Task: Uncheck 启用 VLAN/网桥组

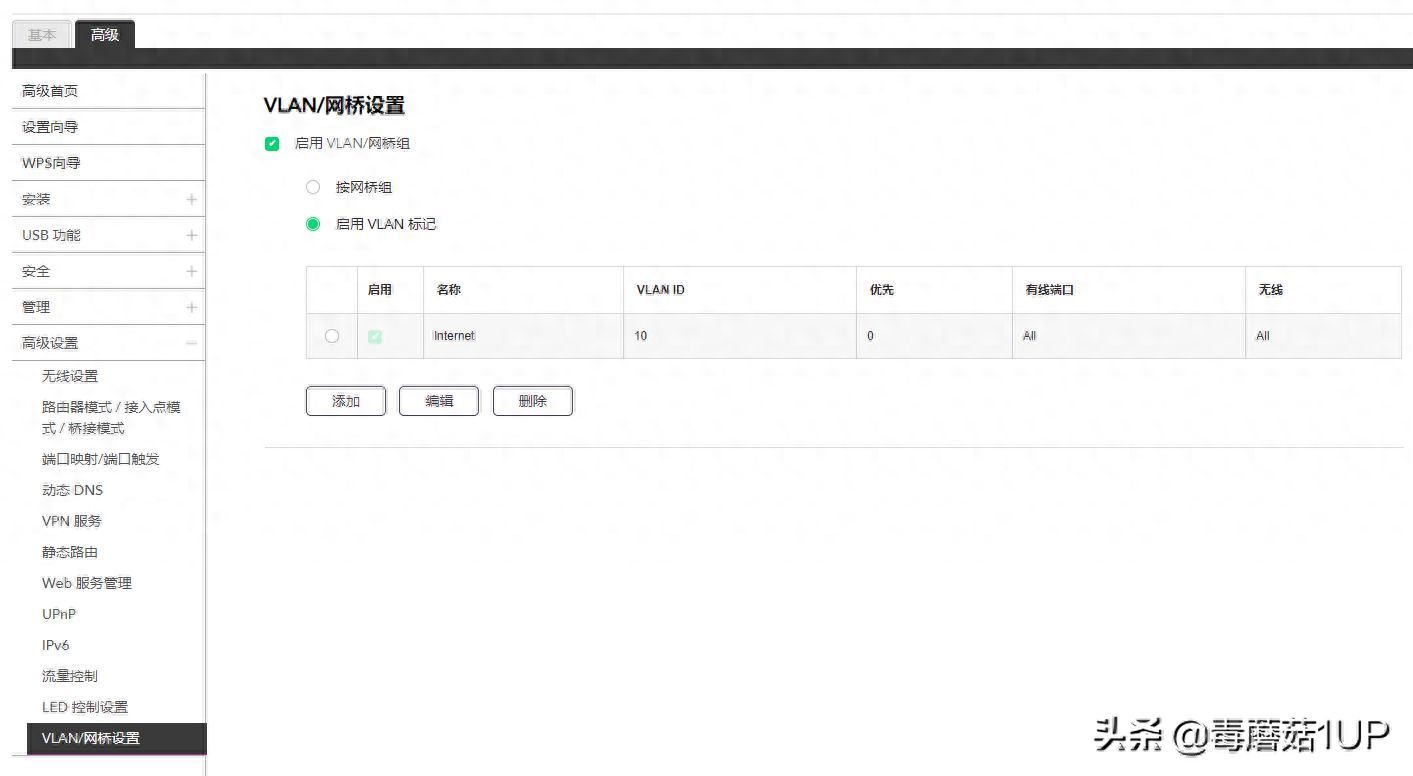Action: [x=271, y=143]
